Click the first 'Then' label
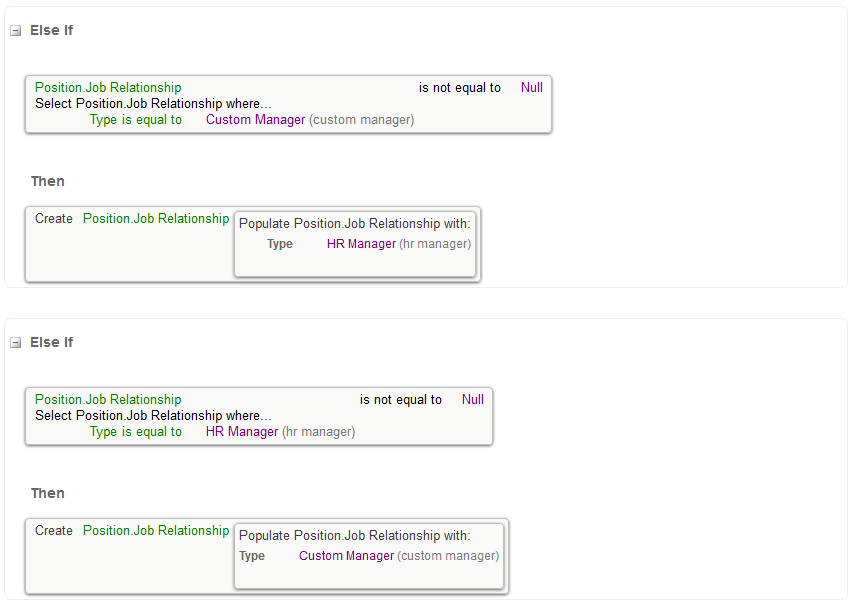 pyautogui.click(x=47, y=181)
